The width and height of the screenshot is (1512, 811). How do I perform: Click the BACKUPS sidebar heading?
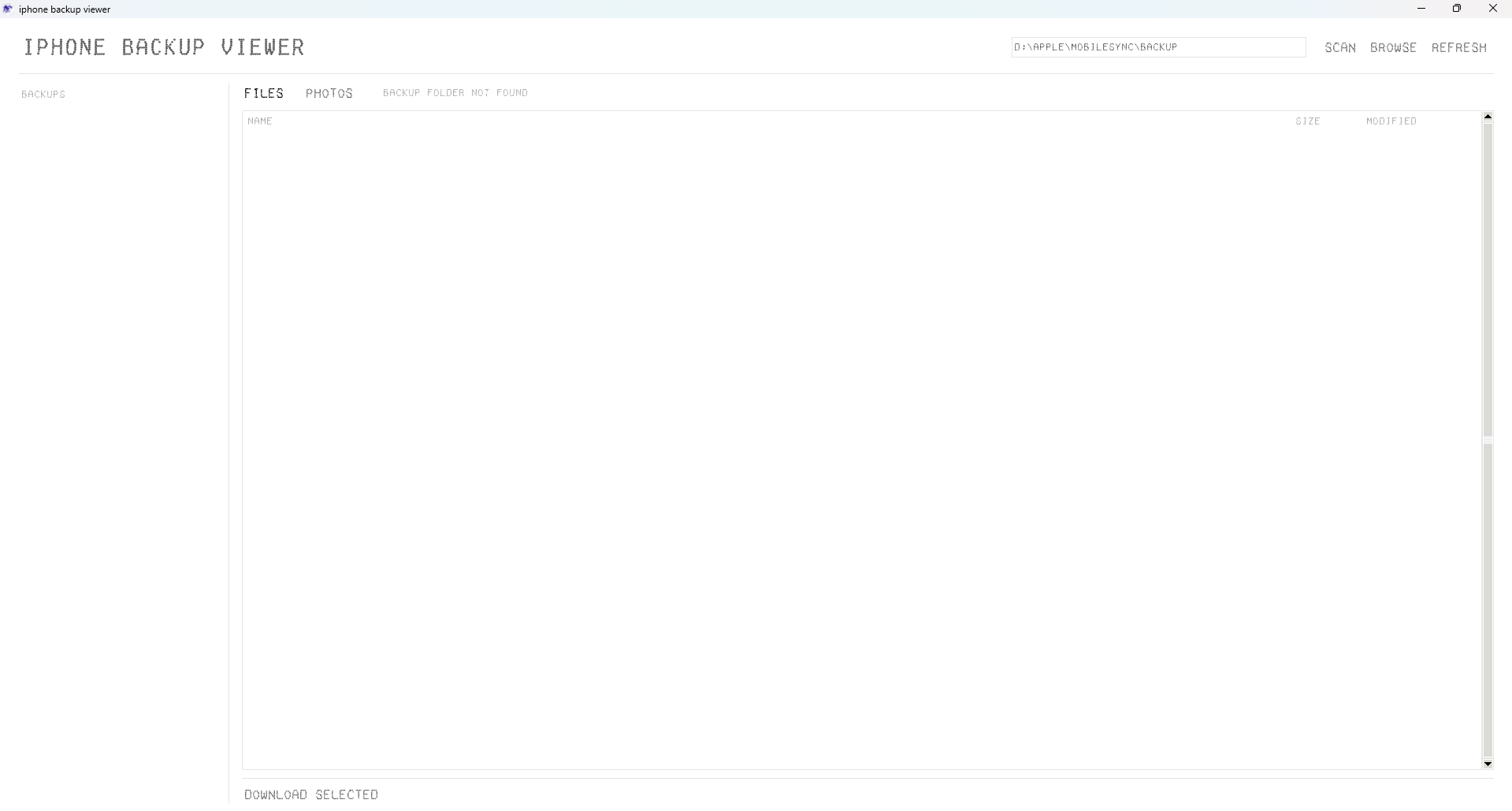(43, 94)
